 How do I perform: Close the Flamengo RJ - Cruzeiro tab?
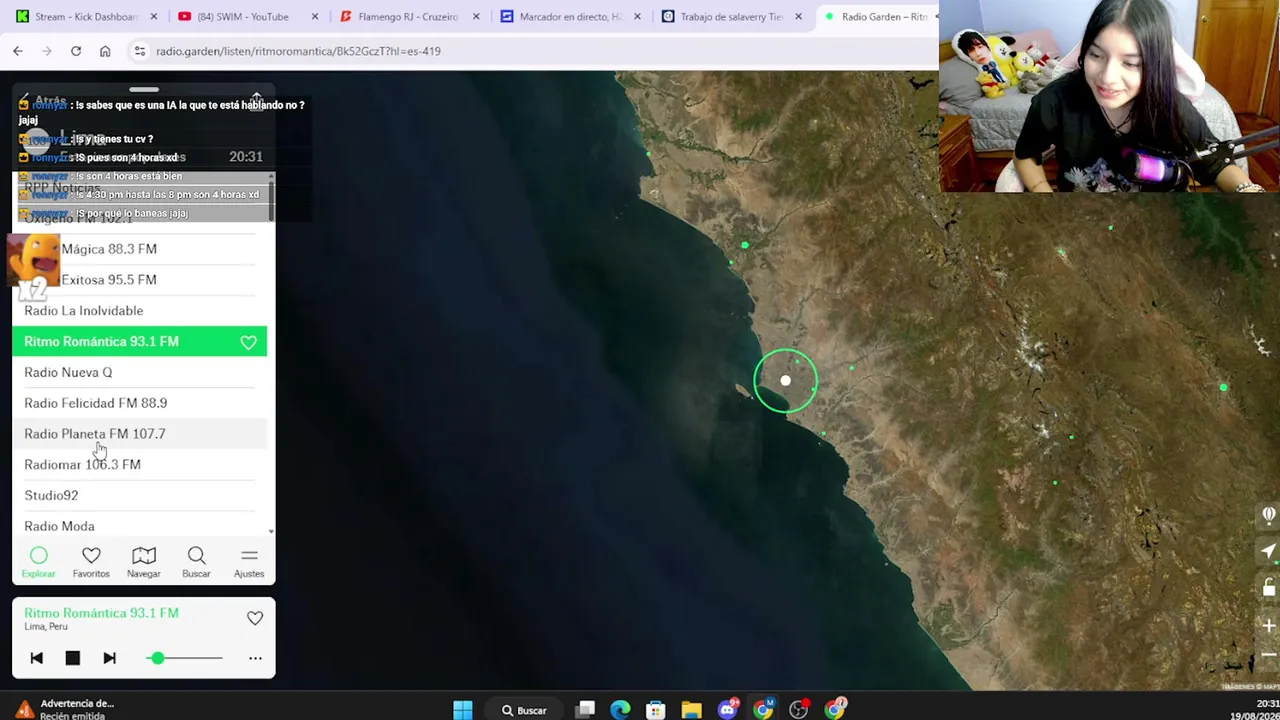click(x=476, y=17)
